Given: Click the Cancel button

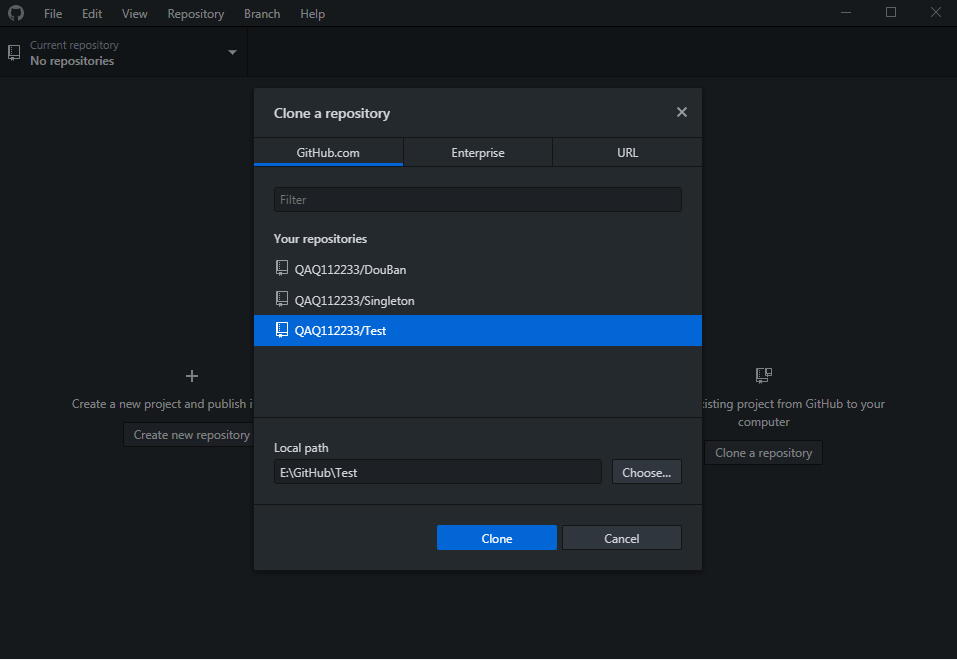Looking at the screenshot, I should coord(621,538).
